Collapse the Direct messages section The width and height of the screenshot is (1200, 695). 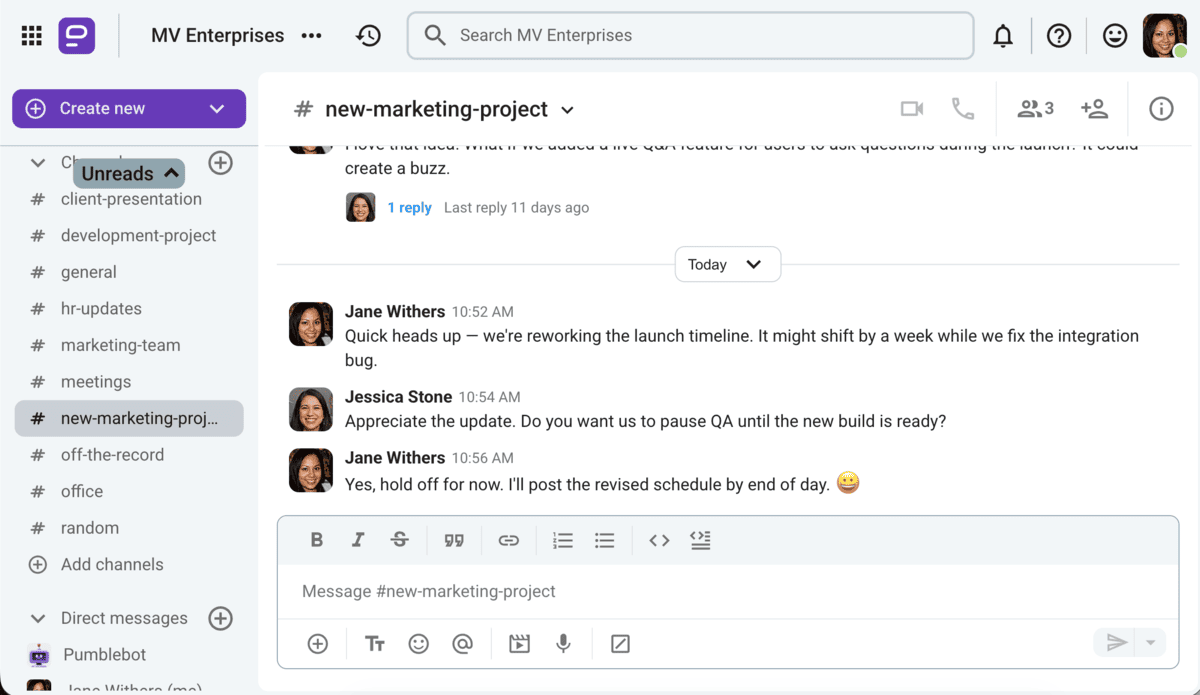tap(37, 618)
